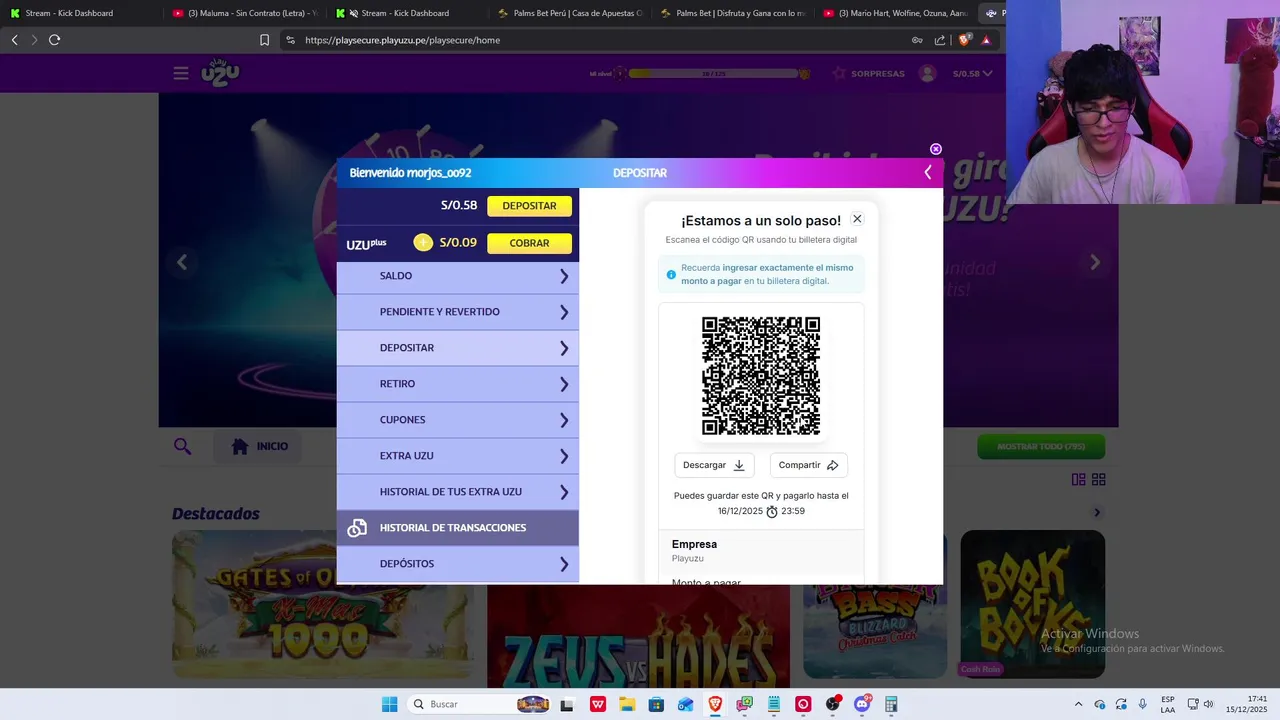Switch to Palms Bet Perú Casa de Apuestas tab
Image resolution: width=1280 pixels, height=720 pixels.
pos(570,13)
